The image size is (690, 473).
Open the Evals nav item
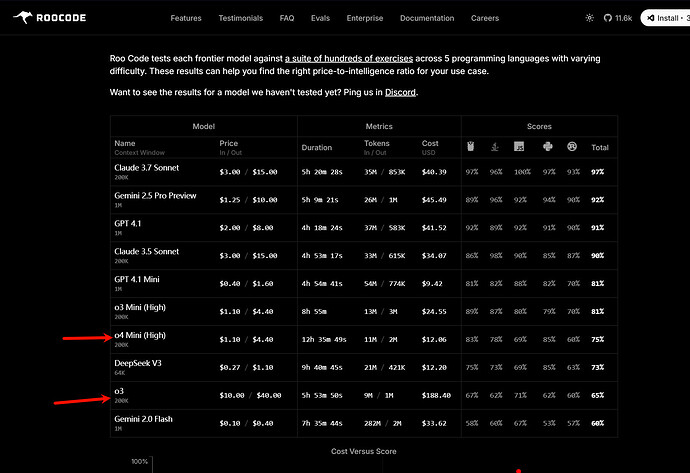[320, 18]
